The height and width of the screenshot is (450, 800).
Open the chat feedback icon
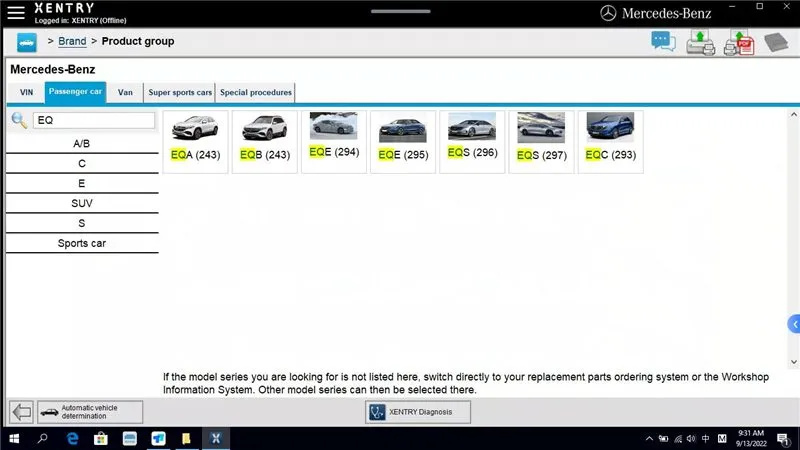(663, 42)
